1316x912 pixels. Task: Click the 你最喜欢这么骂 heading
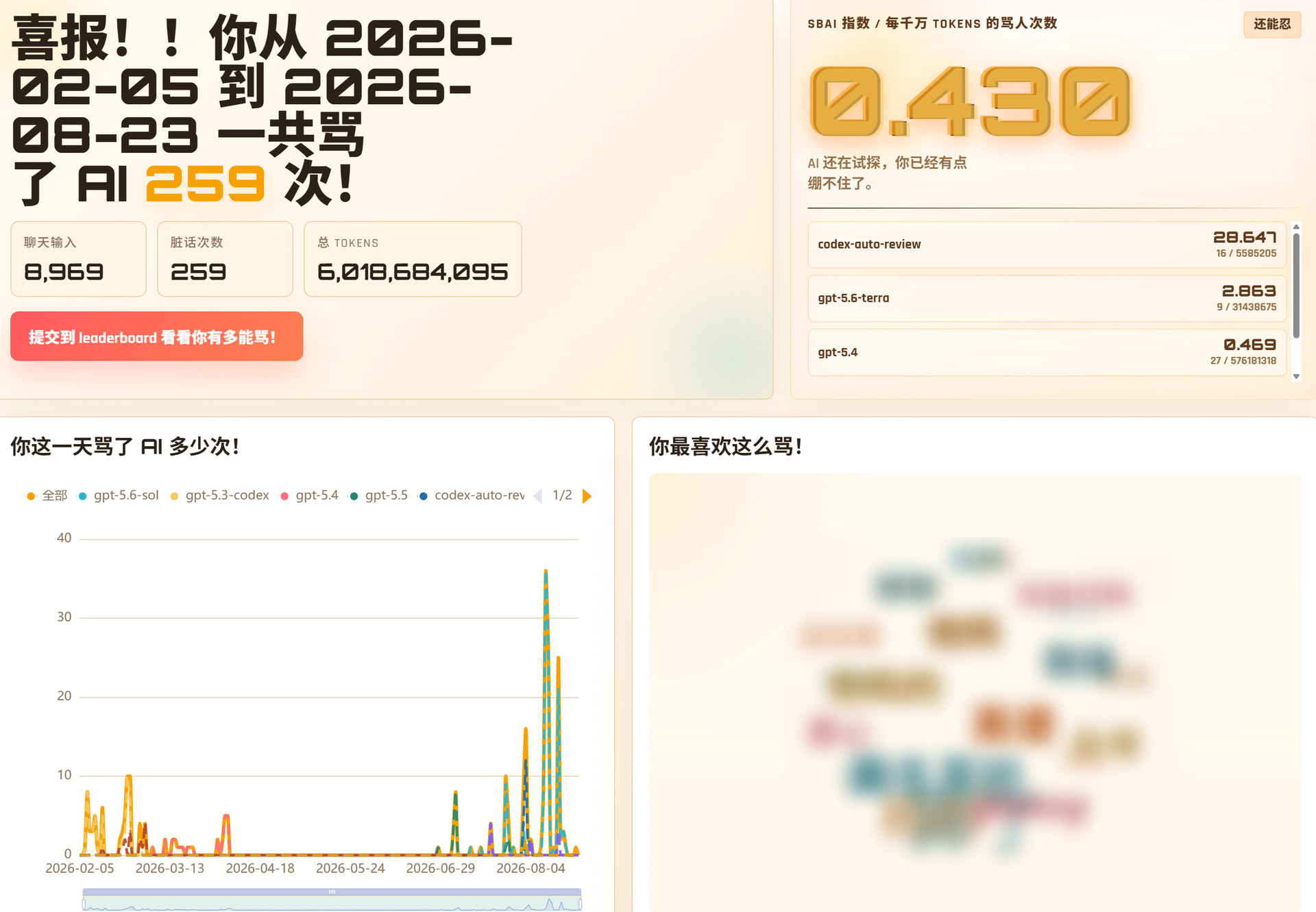pos(726,447)
